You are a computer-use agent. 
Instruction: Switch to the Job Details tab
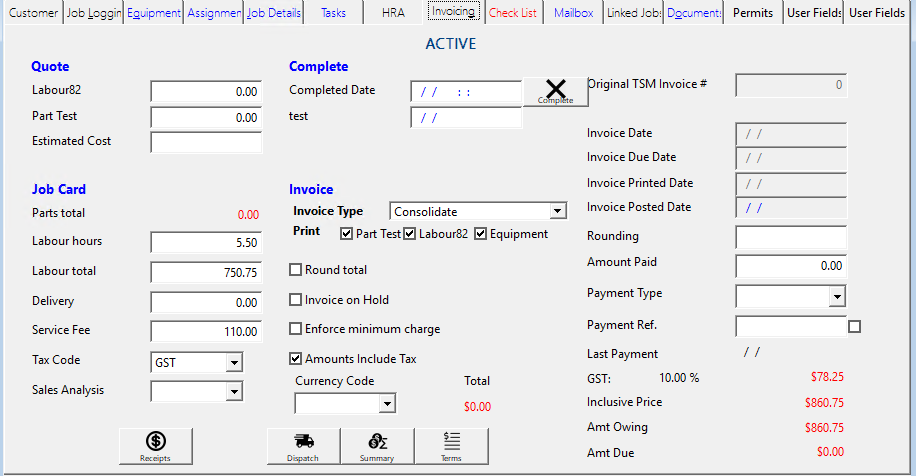click(274, 13)
